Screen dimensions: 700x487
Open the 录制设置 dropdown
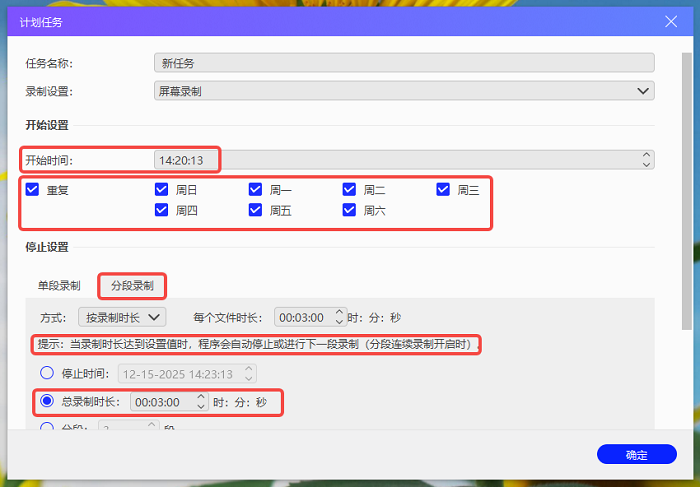404,91
